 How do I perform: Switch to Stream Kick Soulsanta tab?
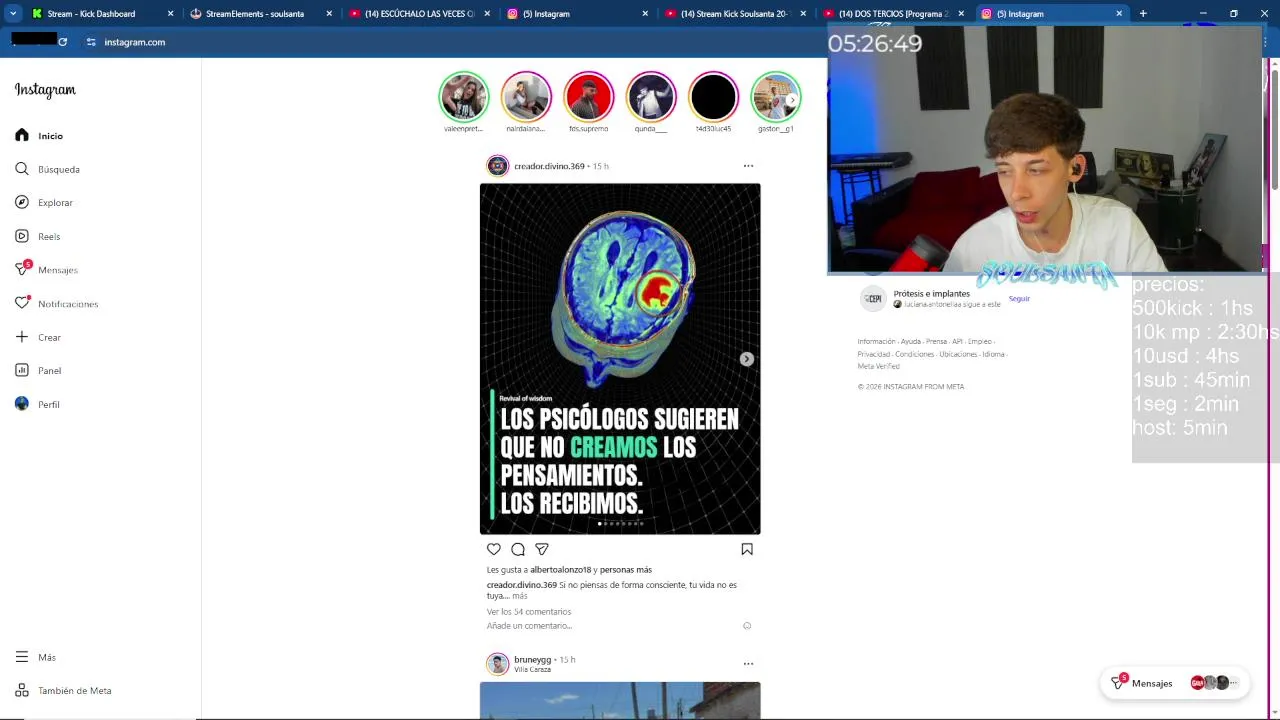click(735, 14)
